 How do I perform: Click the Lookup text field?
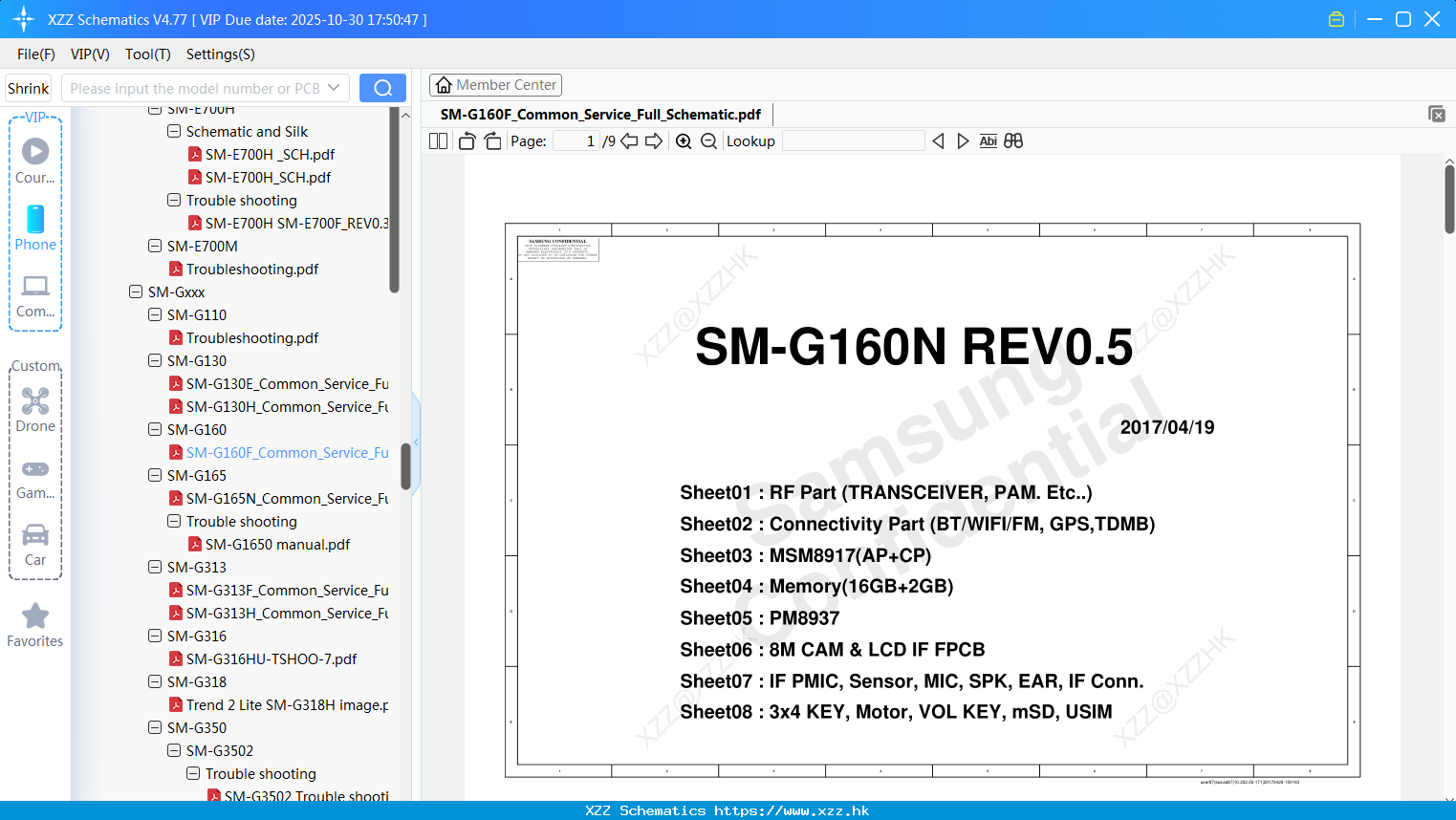tap(853, 141)
